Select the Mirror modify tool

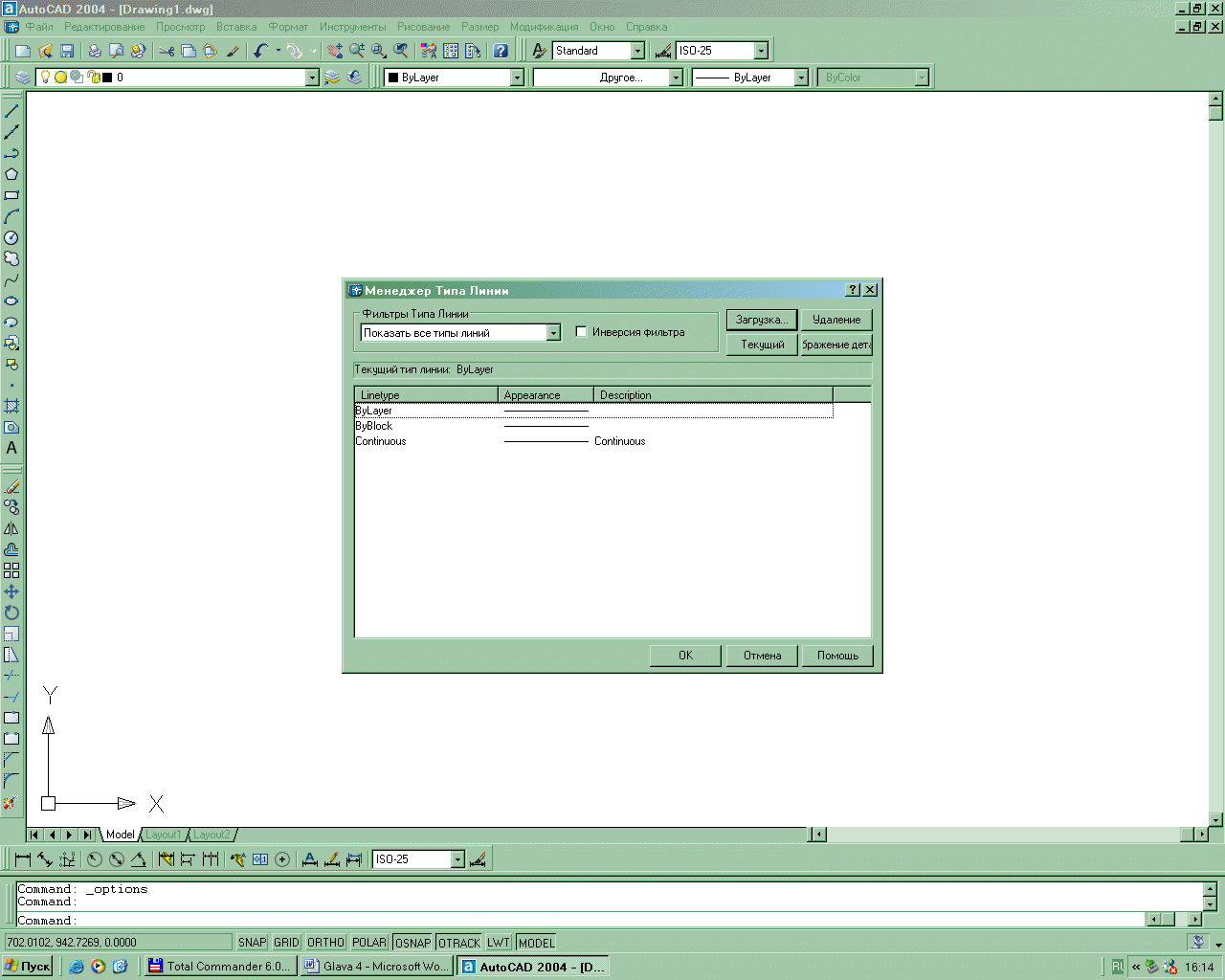pos(11,528)
